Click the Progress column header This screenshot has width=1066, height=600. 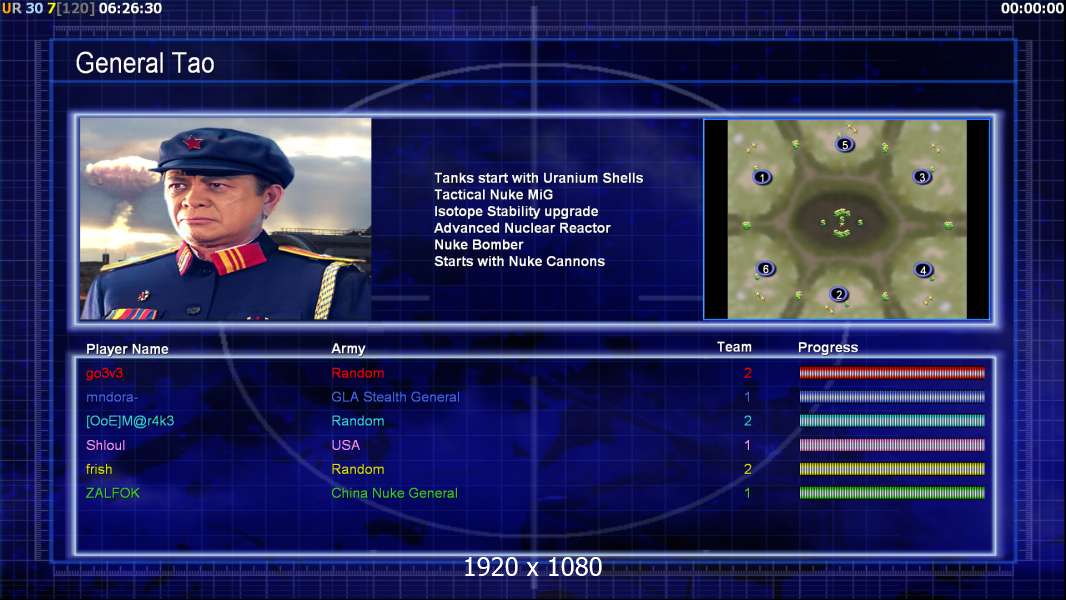click(827, 348)
